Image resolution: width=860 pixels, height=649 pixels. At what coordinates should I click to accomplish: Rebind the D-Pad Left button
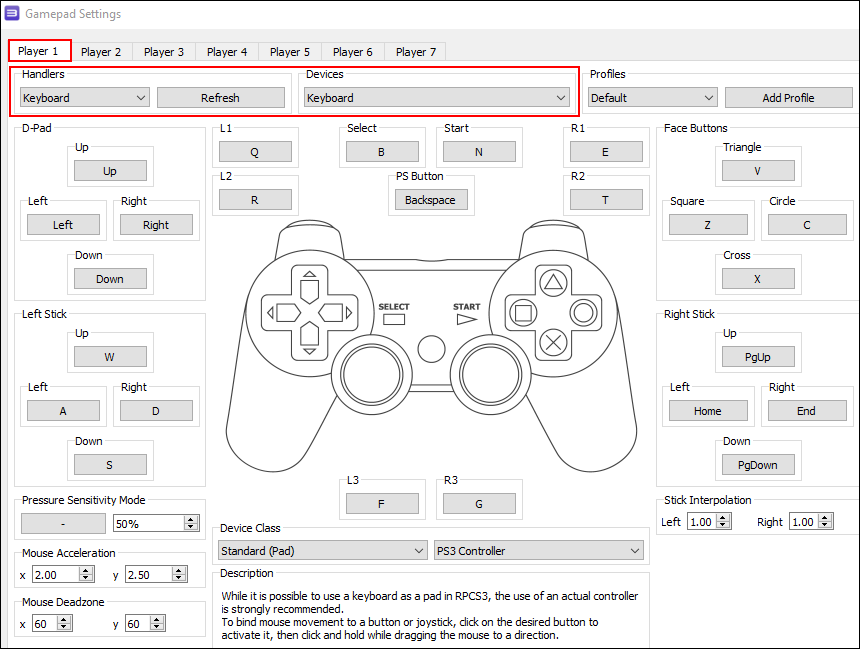(x=64, y=225)
